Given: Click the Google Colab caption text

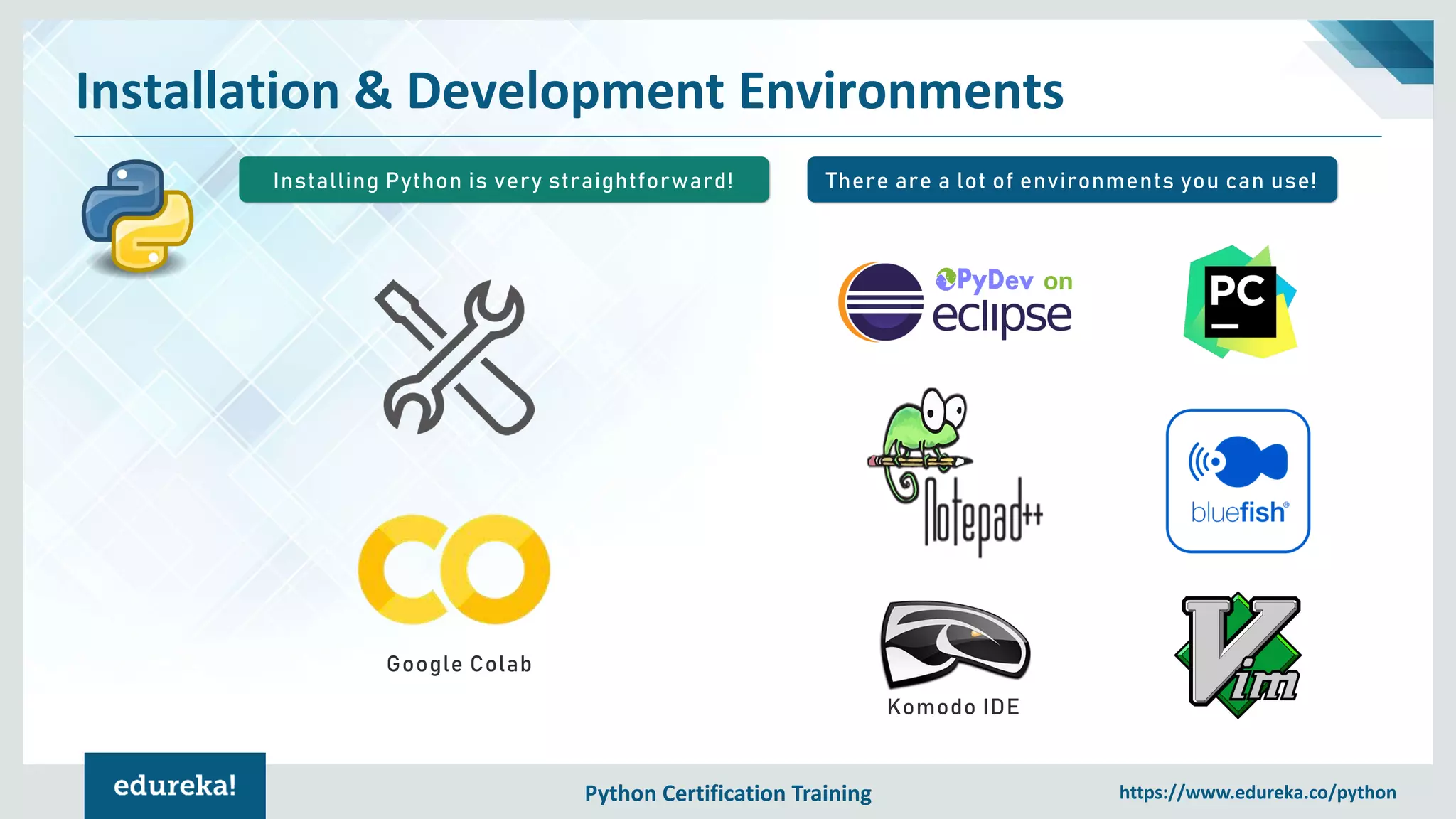Looking at the screenshot, I should click(x=459, y=664).
